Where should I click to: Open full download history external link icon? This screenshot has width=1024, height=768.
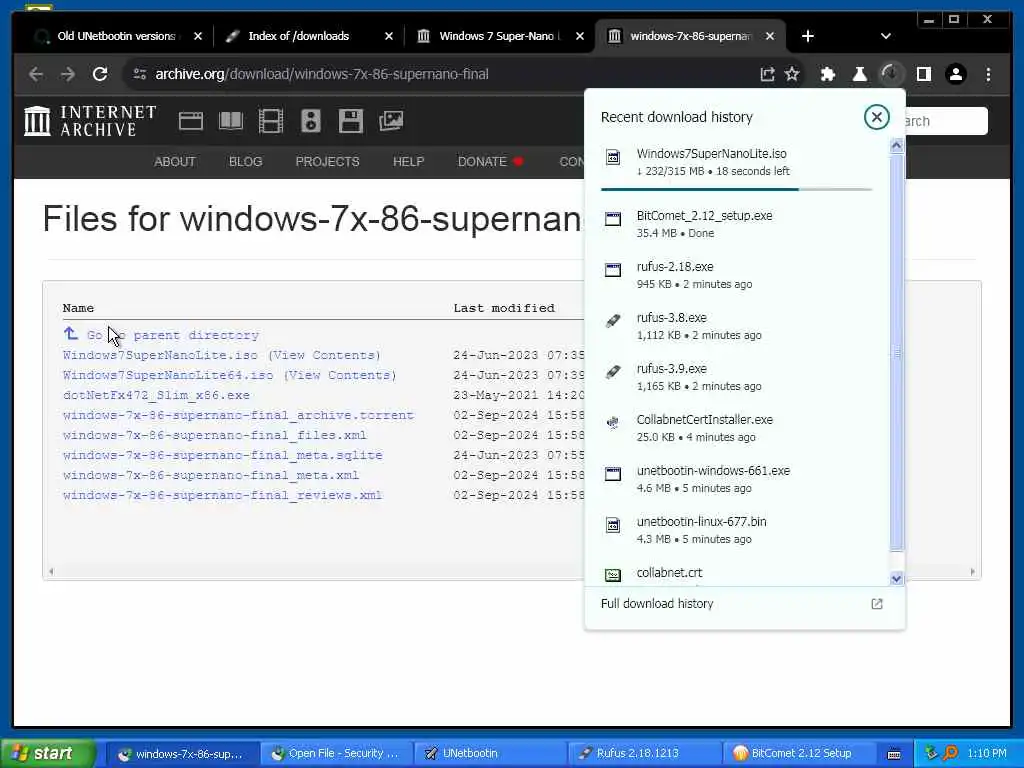877,604
